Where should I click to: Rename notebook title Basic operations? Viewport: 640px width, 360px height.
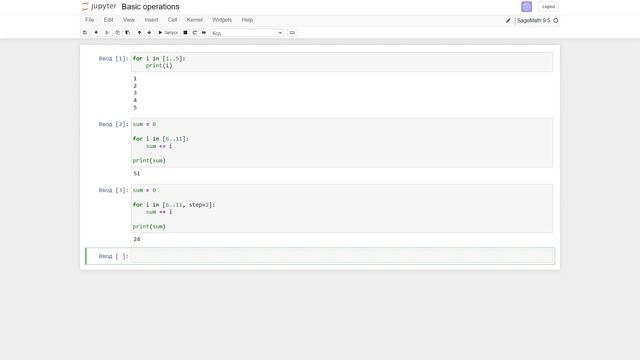(150, 7)
